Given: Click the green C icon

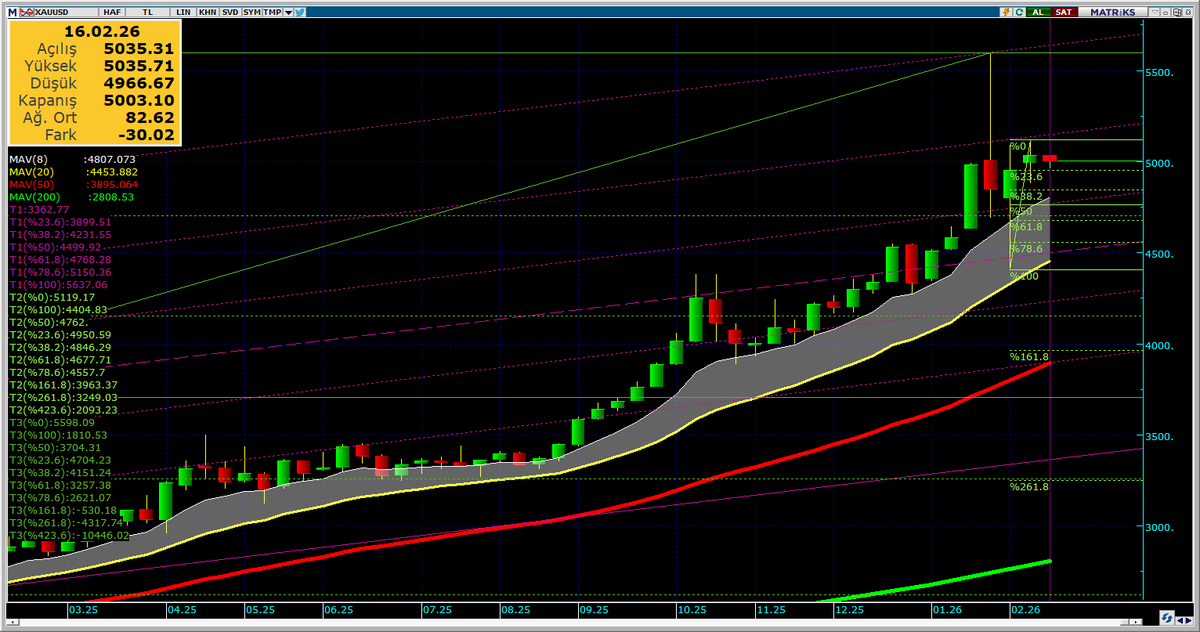Looking at the screenshot, I should [x=1019, y=12].
